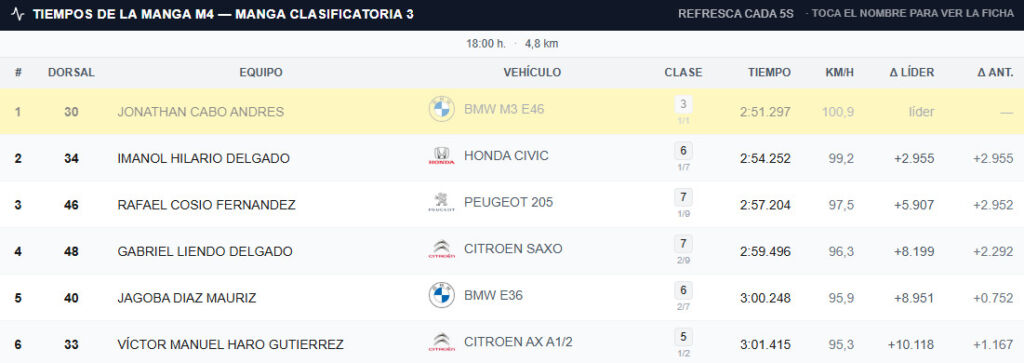Viewport: 1024px width, 363px height.
Task: Click the Δ LÍDER column header
Action: (x=912, y=72)
